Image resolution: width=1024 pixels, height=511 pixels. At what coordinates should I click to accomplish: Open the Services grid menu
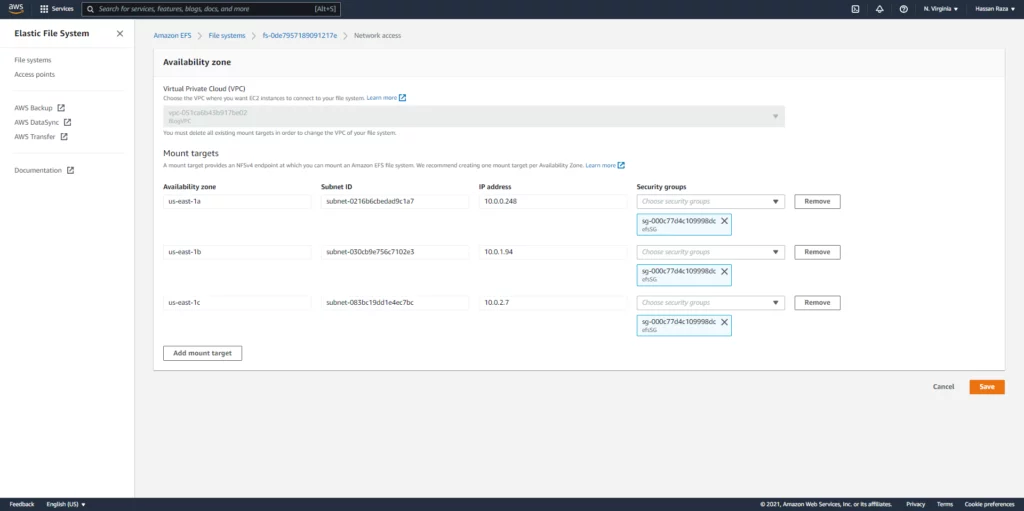57,9
